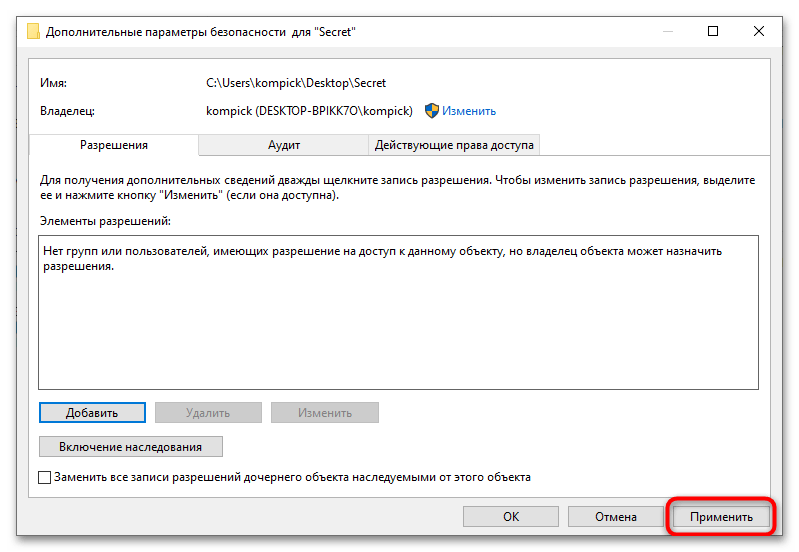Click the Нет групп или пользователей message
Screen dimensions: 799x552
382,258
